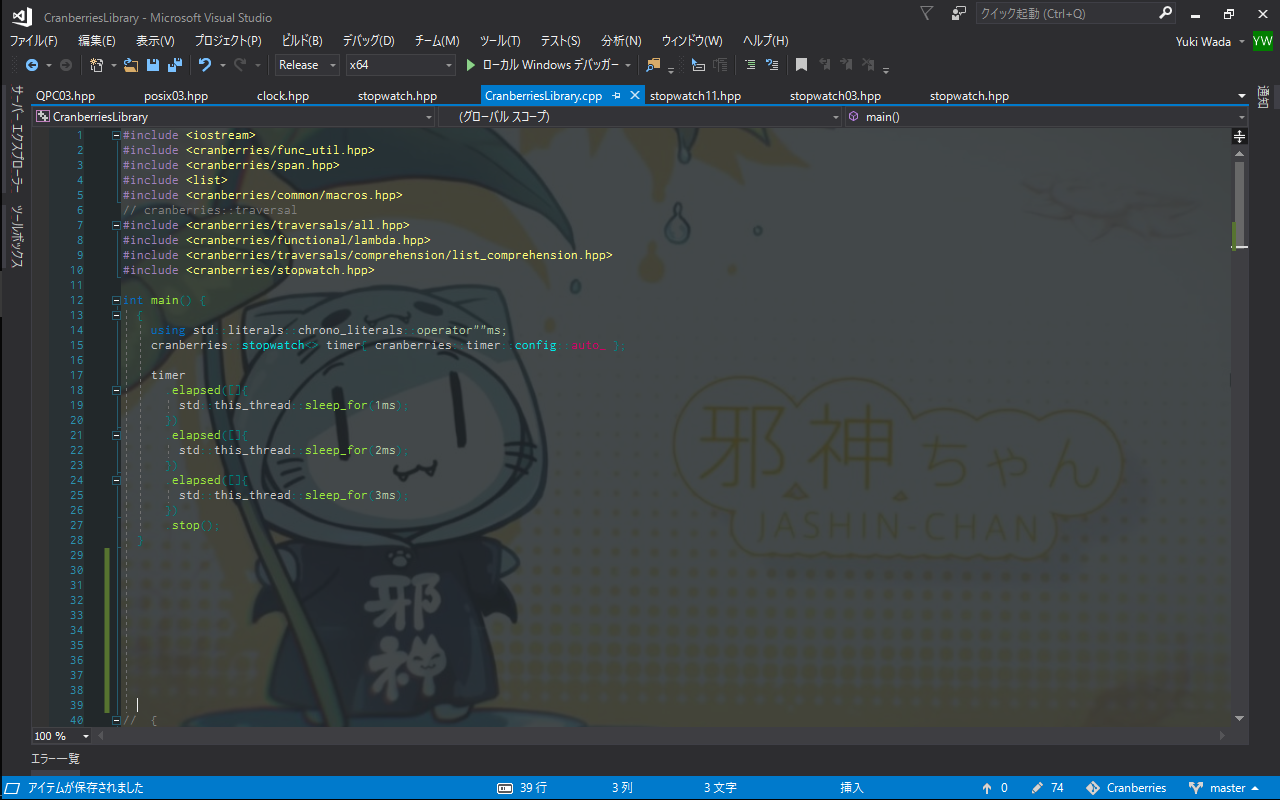Click the YW account avatar
This screenshot has width=1280, height=800.
1263,41
